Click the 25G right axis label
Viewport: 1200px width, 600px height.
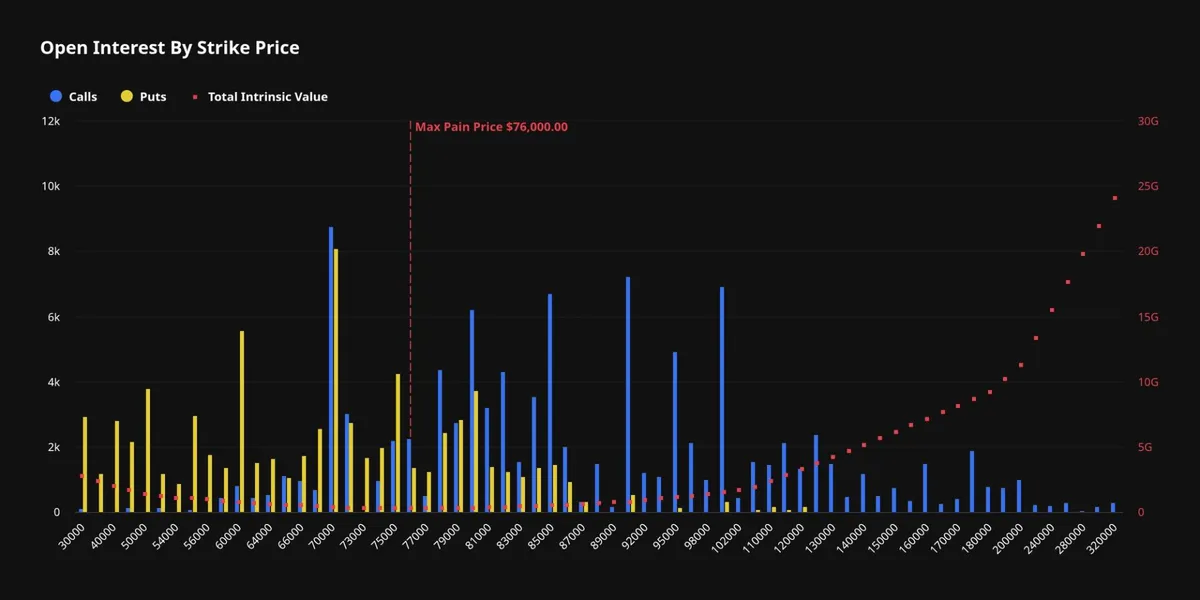pyautogui.click(x=1147, y=186)
